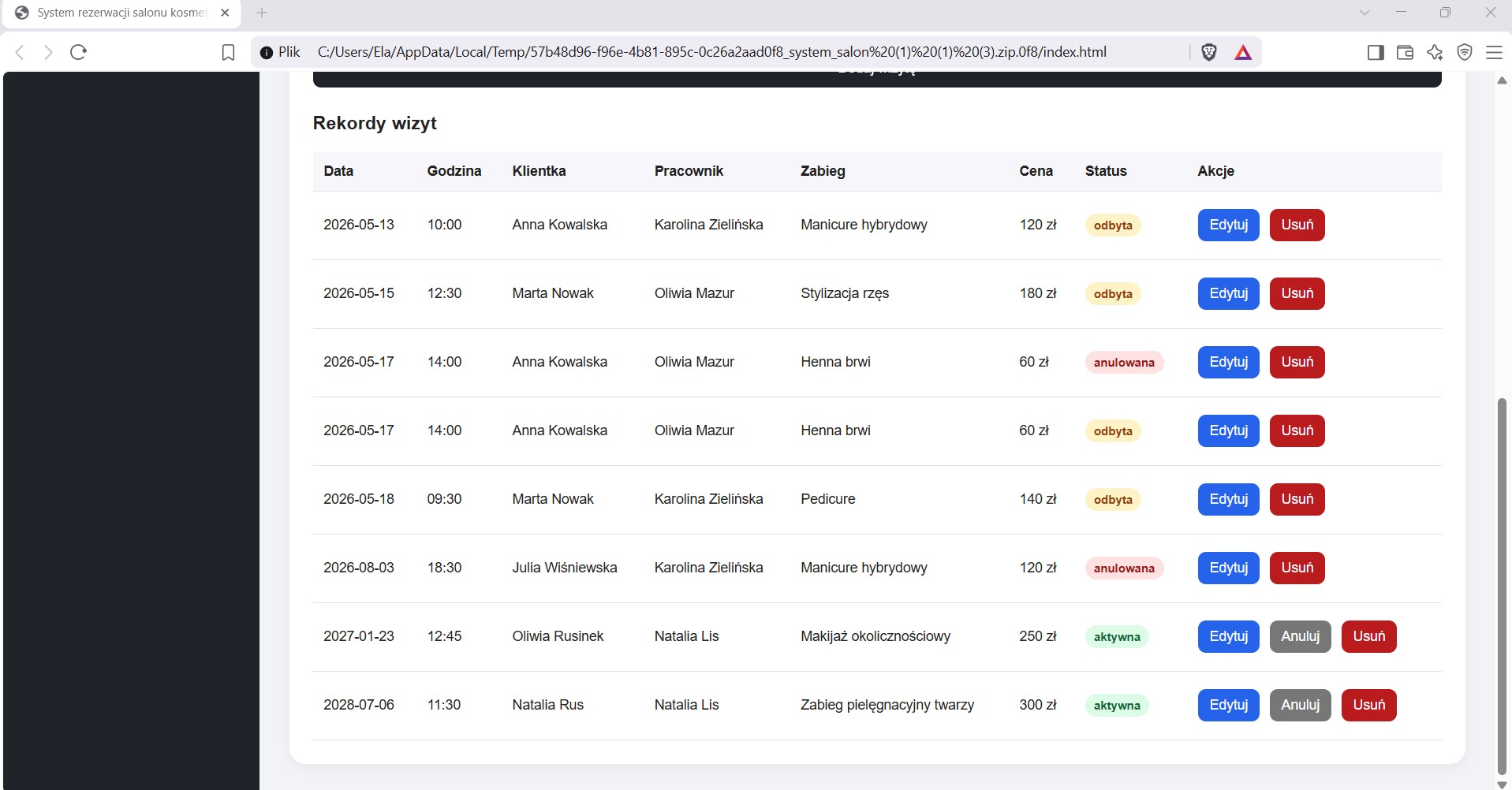The height and width of the screenshot is (790, 1512).
Task: Click the Status column header
Action: click(x=1106, y=171)
